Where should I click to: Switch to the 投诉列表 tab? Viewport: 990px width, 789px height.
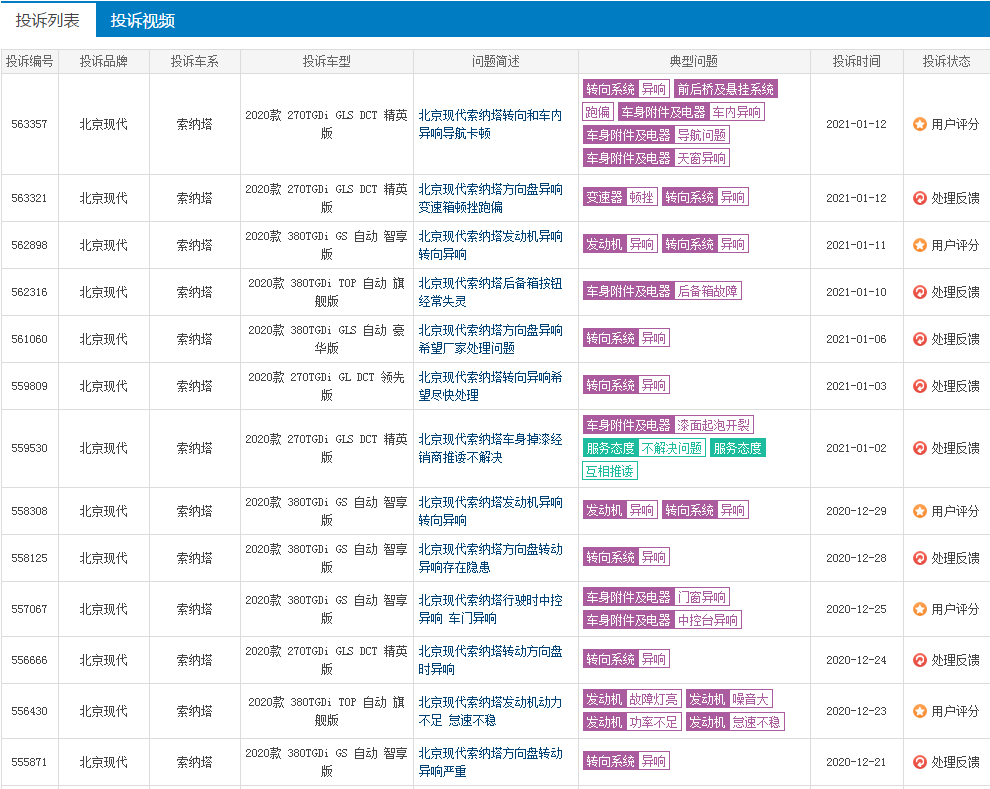47,20
